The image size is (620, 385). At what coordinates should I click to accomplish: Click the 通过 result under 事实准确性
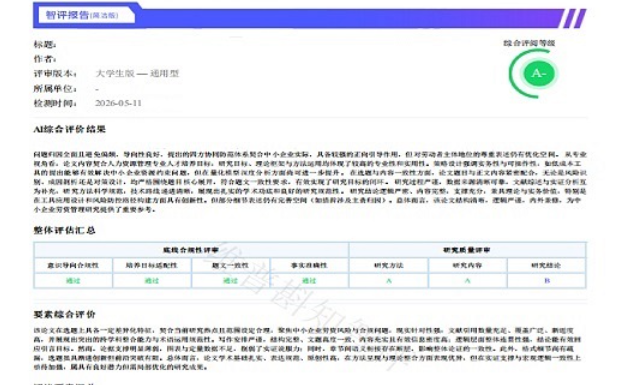[309, 281]
